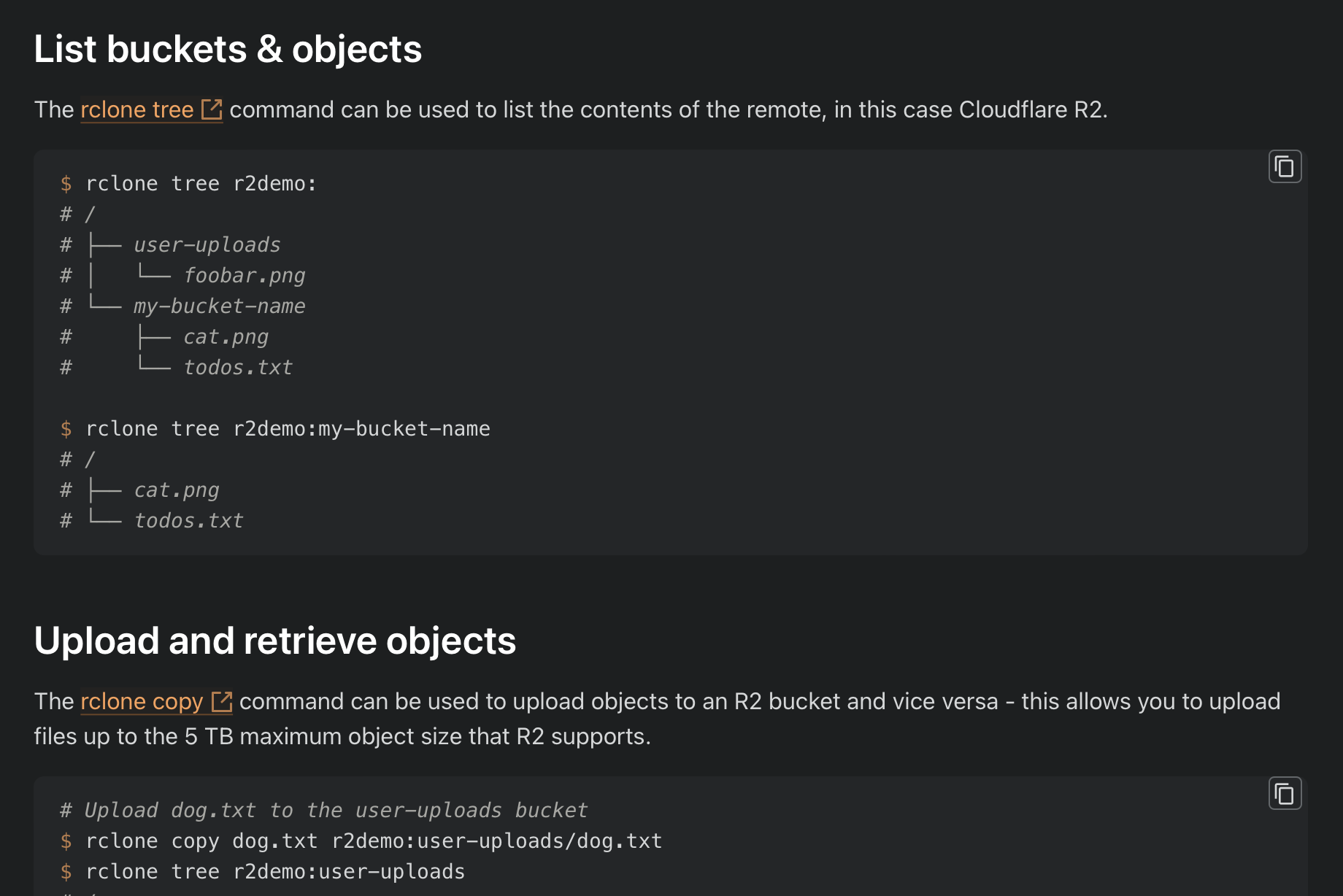This screenshot has width=1343, height=896.
Task: Select the cat.png entry in the tree output
Action: pyautogui.click(x=226, y=336)
